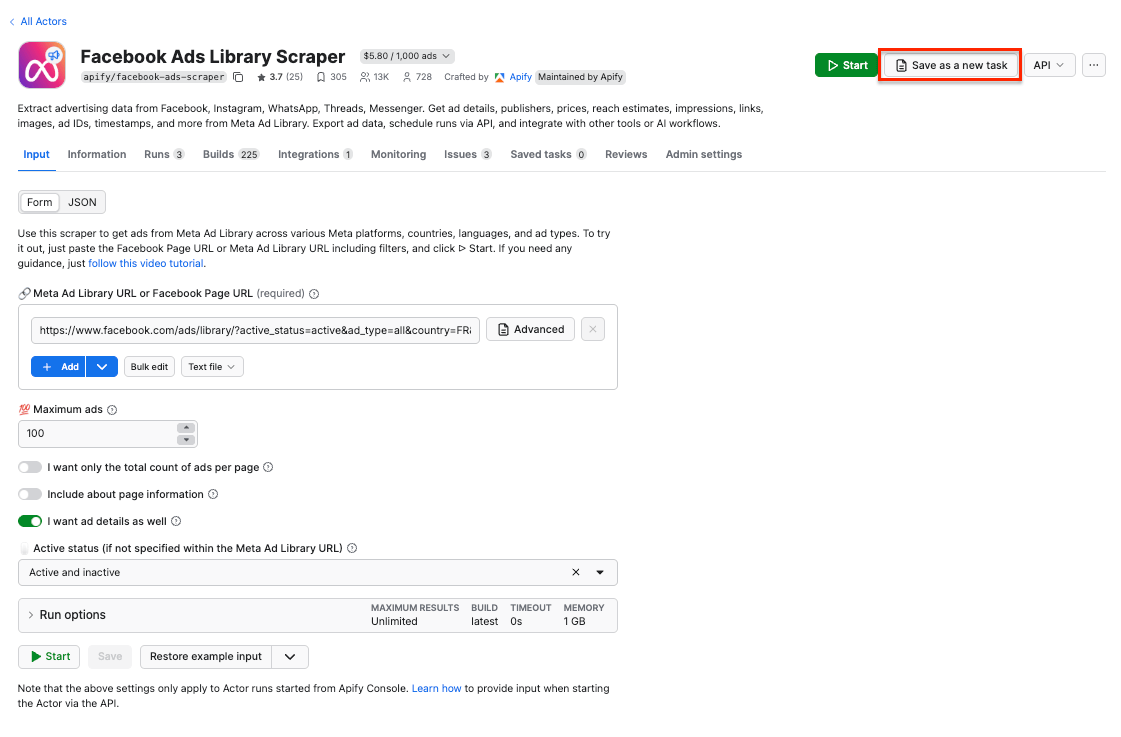The image size is (1121, 737).
Task: Open the $5.80 / 1,000 ads pricing dropdown
Action: pos(406,56)
